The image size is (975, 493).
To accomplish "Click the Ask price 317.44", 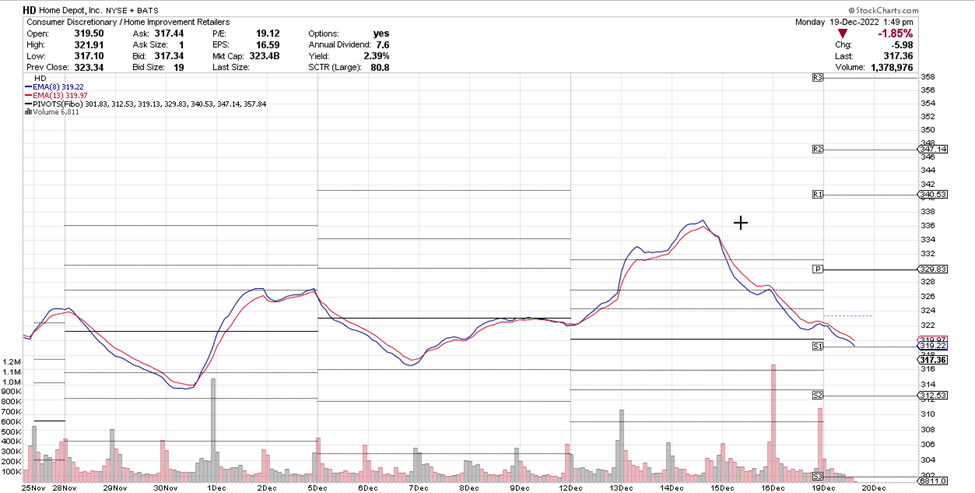I will coord(170,34).
